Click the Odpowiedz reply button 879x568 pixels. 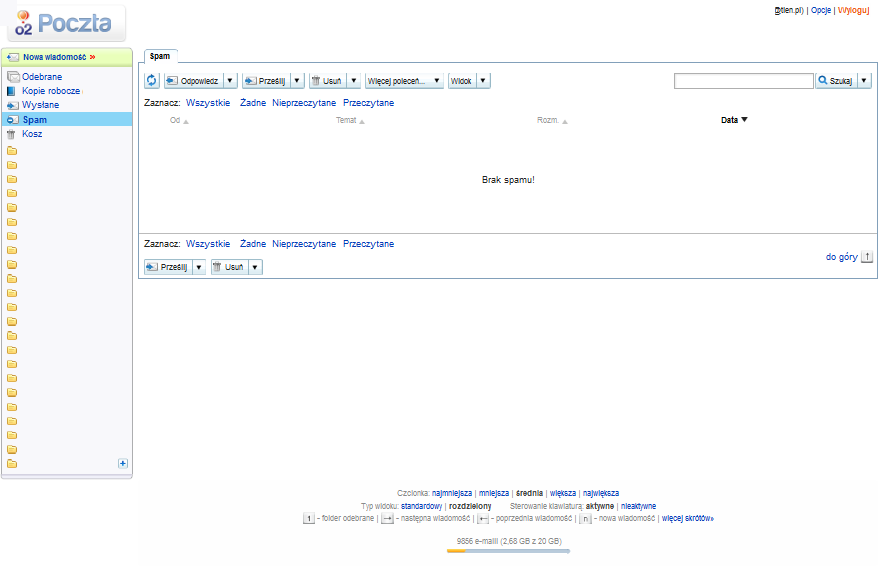pos(194,81)
